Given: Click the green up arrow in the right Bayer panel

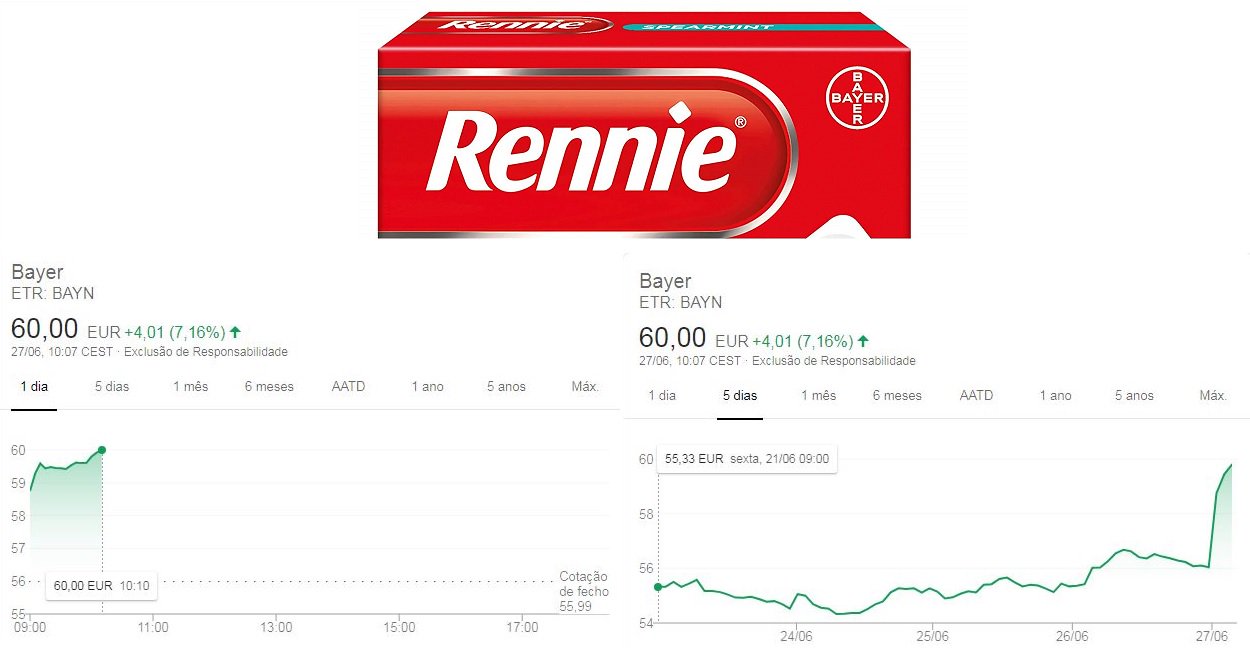Looking at the screenshot, I should click(863, 340).
